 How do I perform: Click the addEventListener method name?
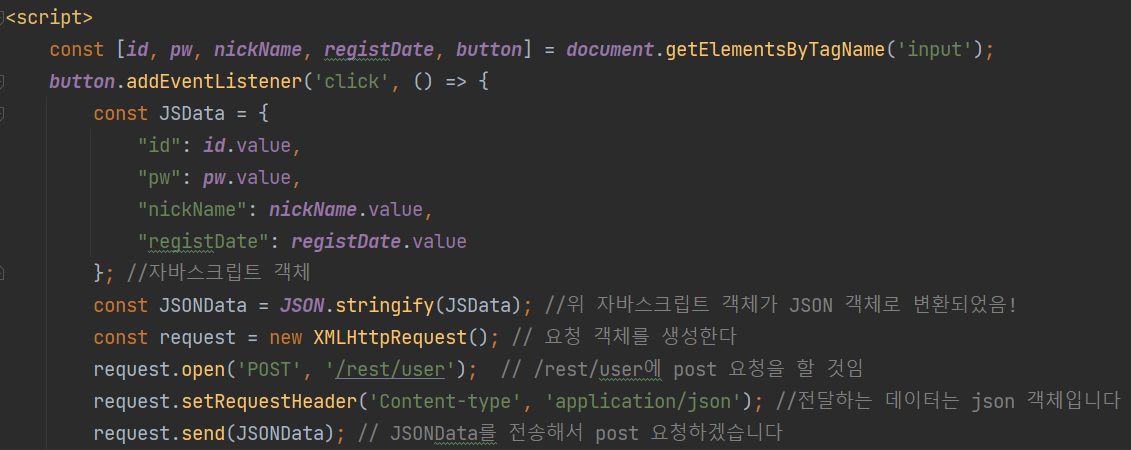[216, 82]
